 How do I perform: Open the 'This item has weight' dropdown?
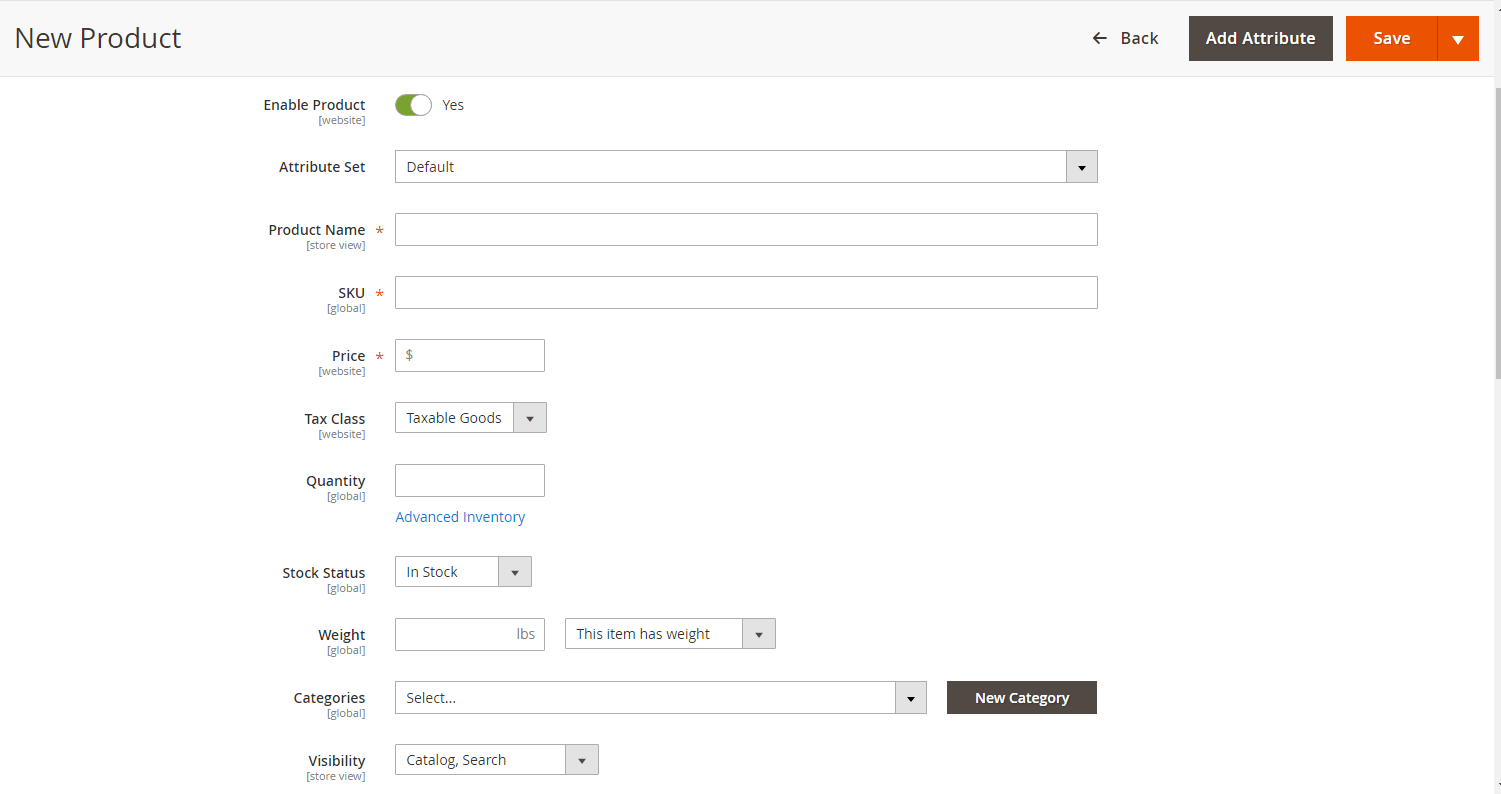coord(670,634)
